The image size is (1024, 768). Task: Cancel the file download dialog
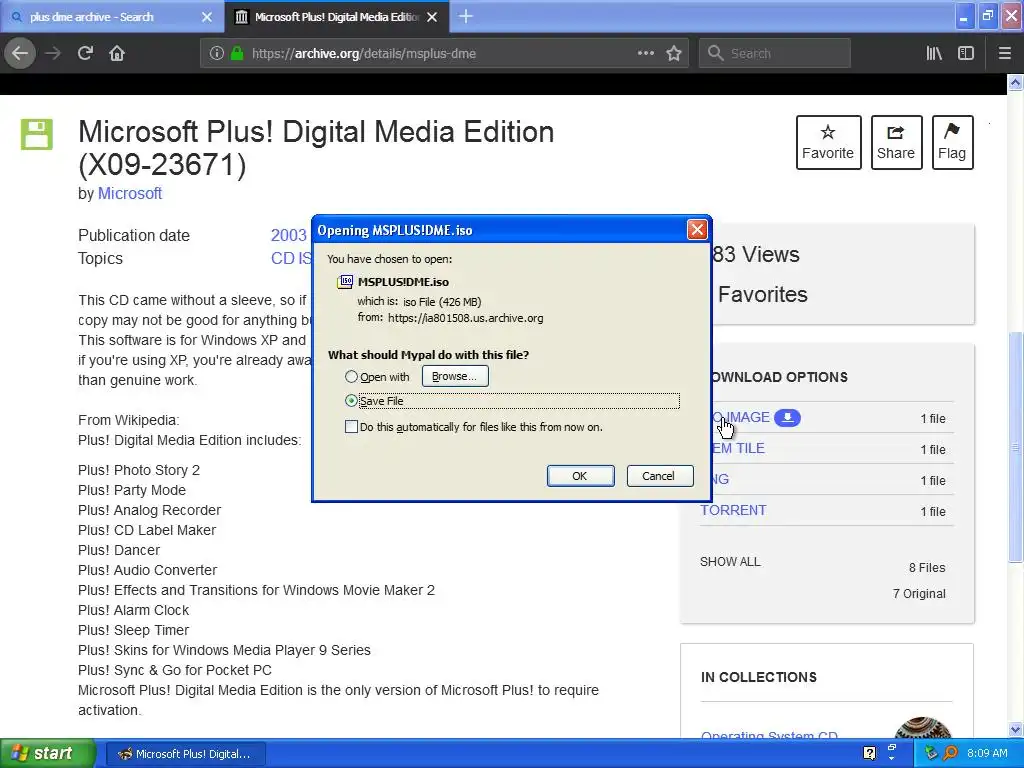pos(659,476)
